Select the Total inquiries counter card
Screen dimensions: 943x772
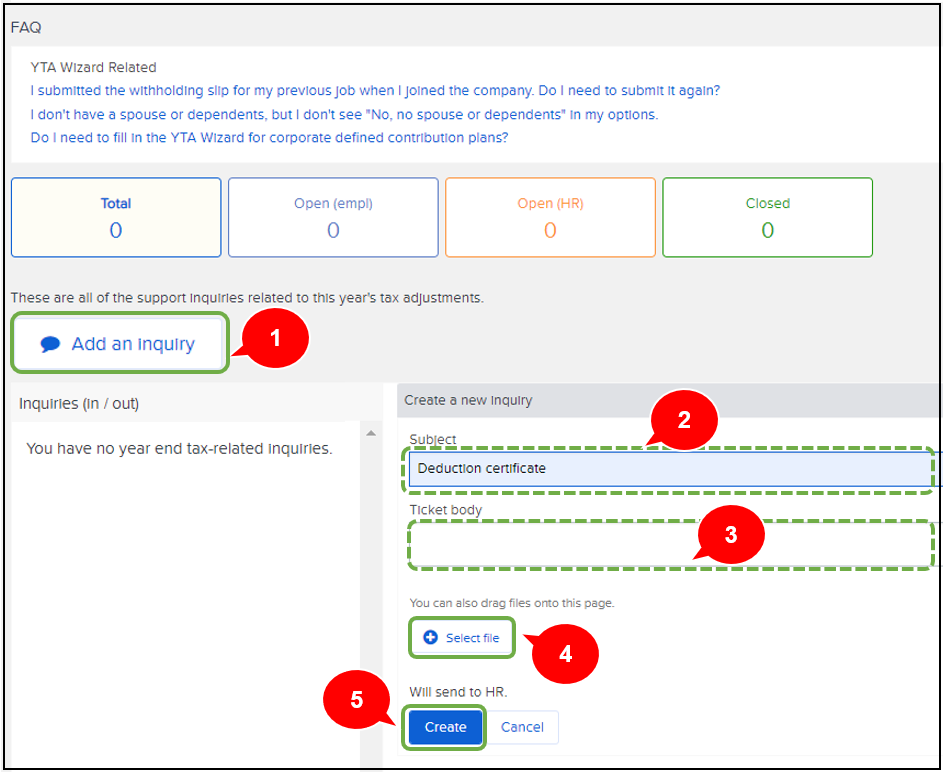coord(116,218)
